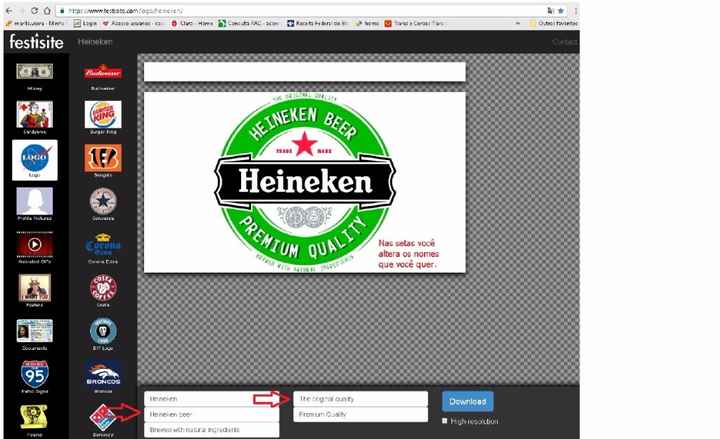Choose the Costa Coffee logo template
The width and height of the screenshot is (720, 439).
[103, 287]
